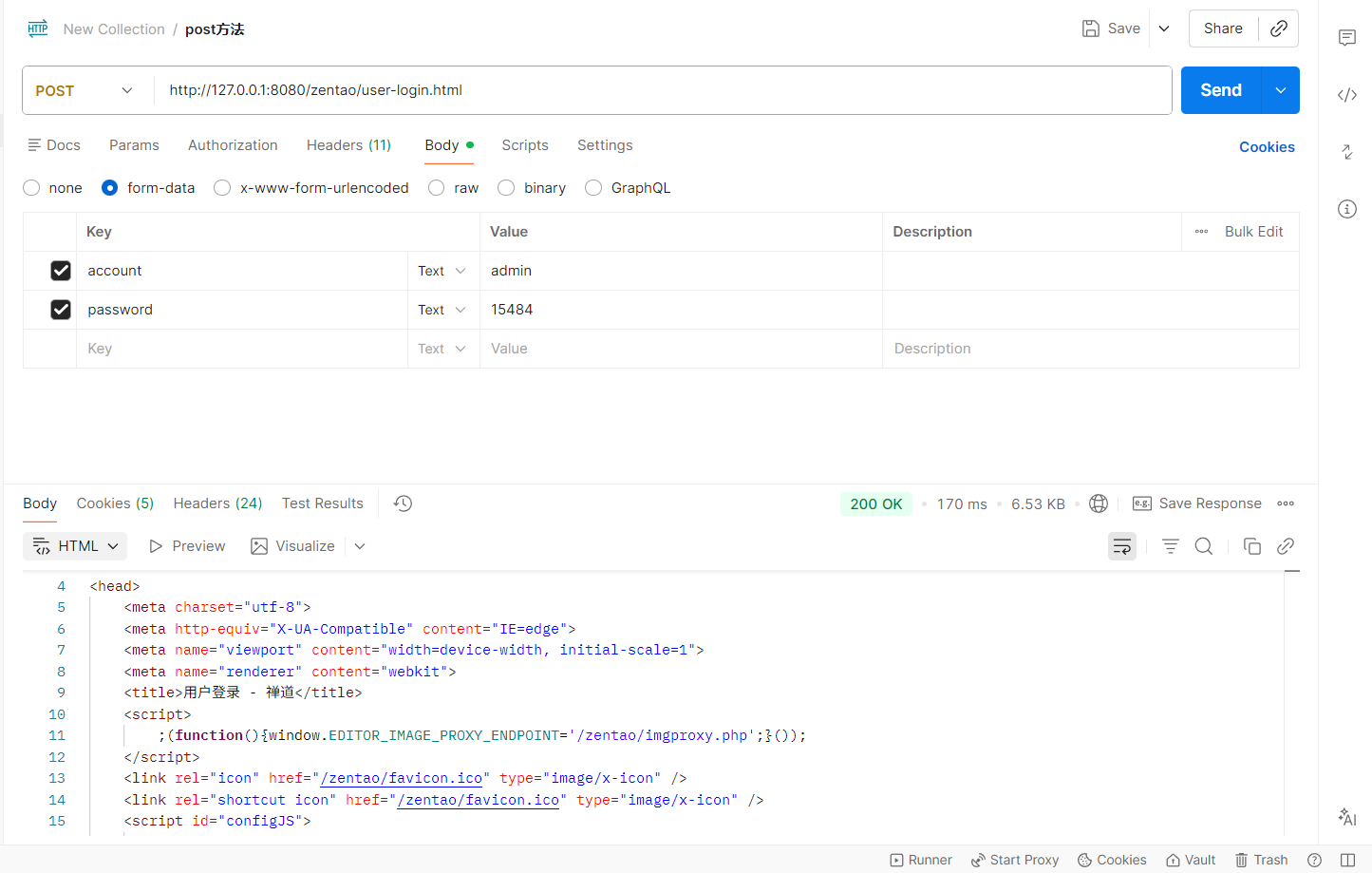Switch to the Params tab
The image size is (1372, 873).
[134, 145]
